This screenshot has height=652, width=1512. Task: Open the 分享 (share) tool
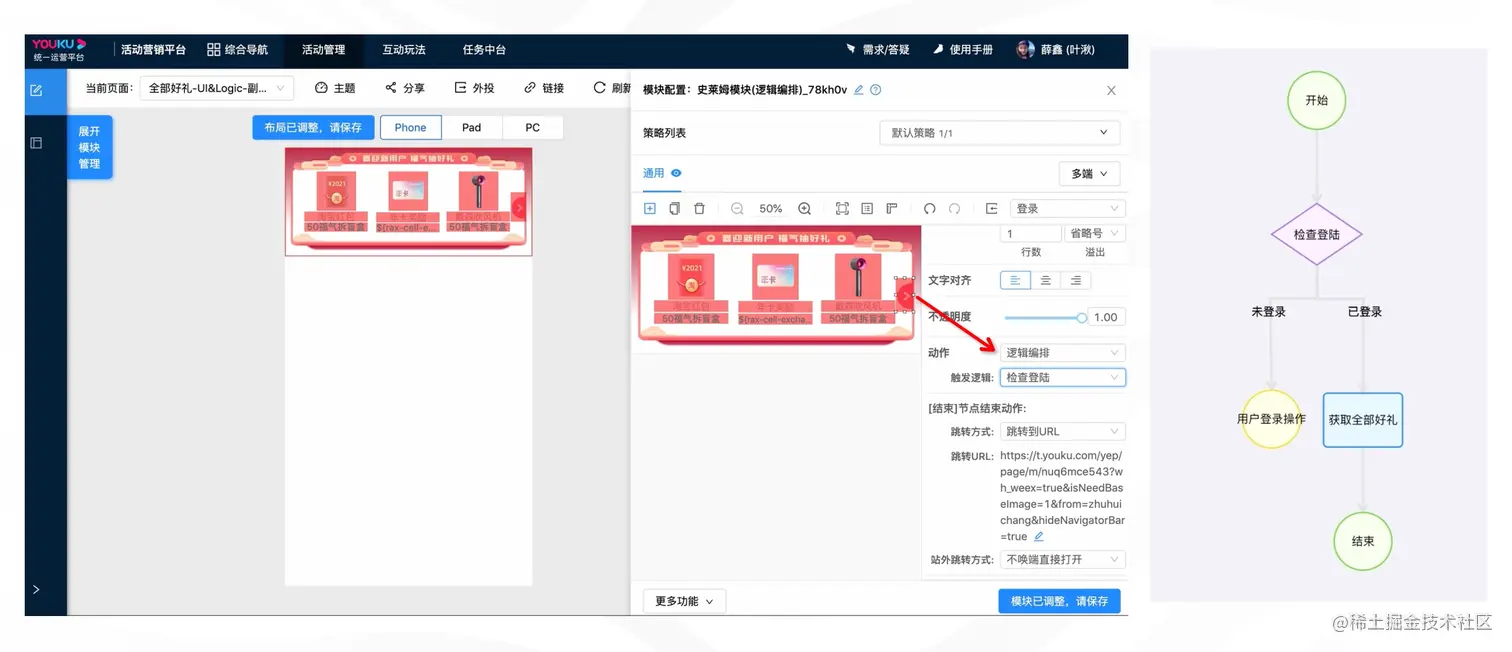405,88
